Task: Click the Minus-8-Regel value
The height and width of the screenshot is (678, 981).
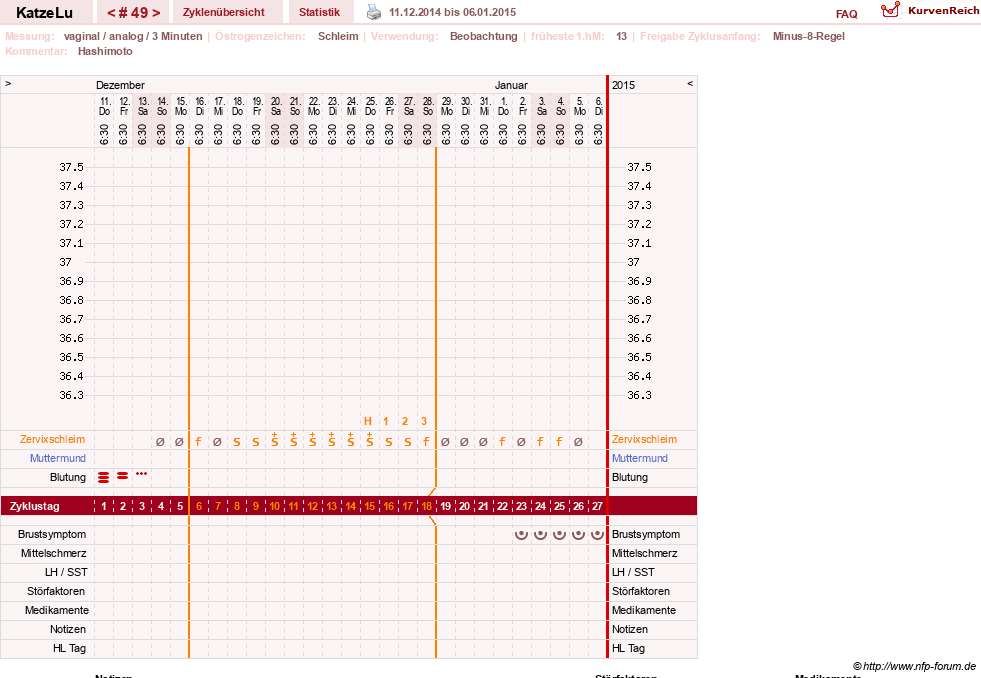Action: (x=808, y=36)
